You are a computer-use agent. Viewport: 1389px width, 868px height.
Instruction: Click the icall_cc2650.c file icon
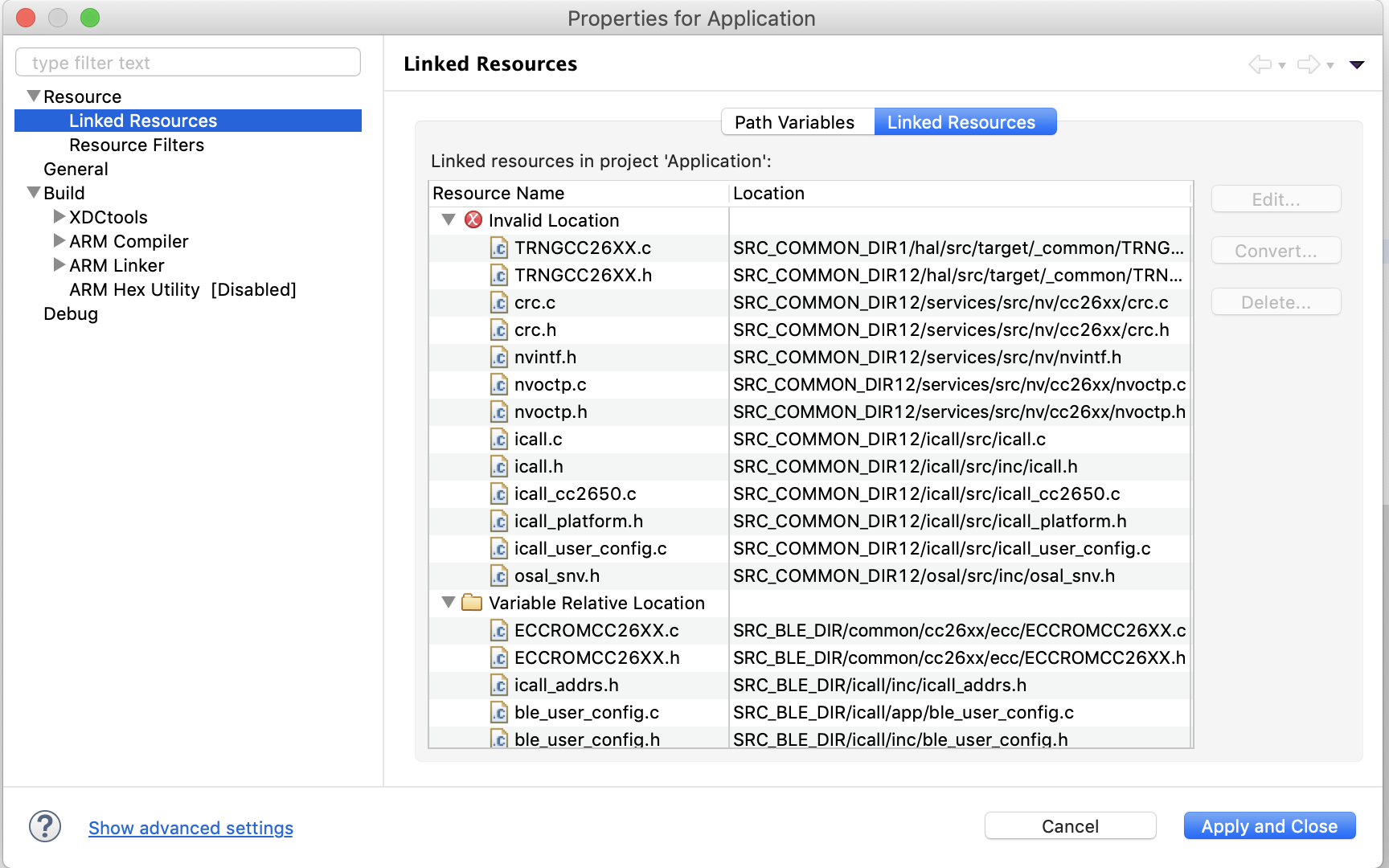pos(499,493)
